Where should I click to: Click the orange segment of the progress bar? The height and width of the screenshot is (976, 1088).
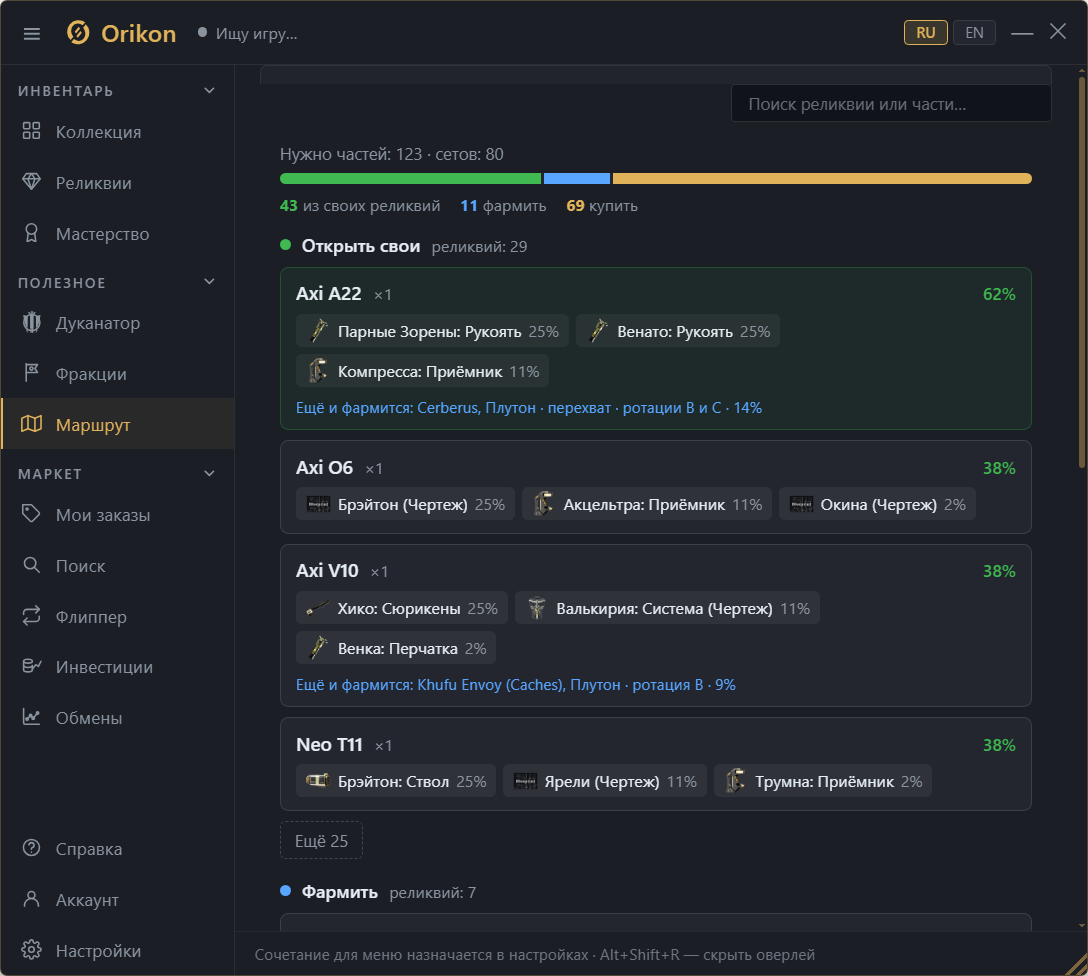pos(822,179)
